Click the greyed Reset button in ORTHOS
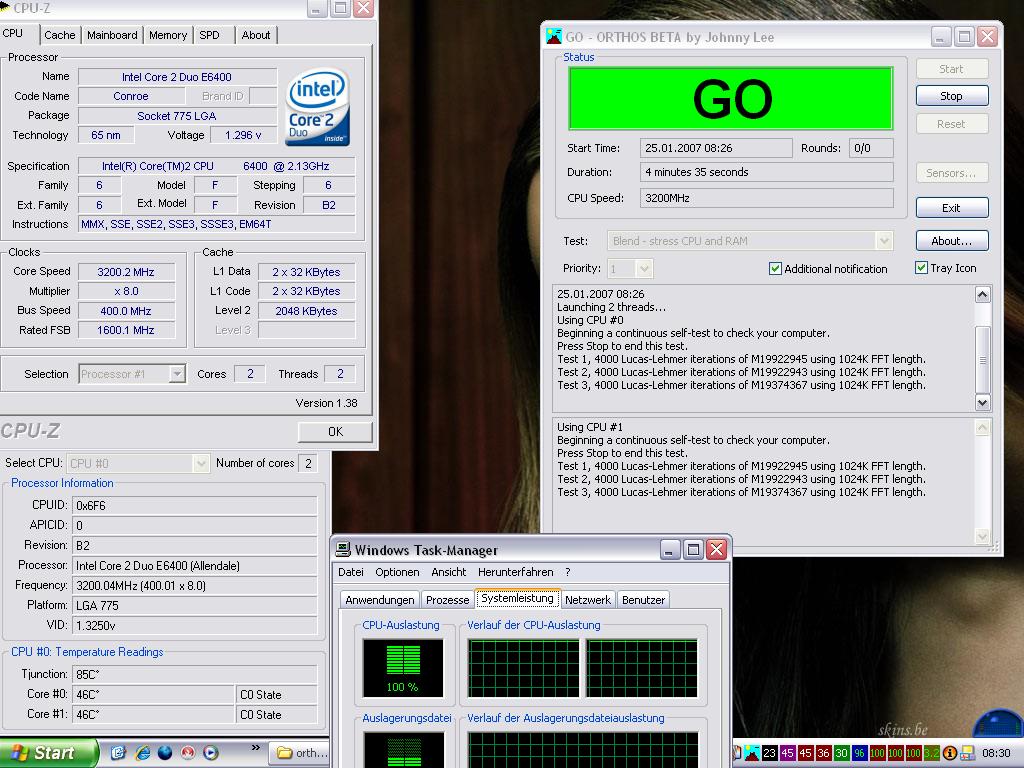Viewport: 1024px width, 768px height. pos(952,124)
